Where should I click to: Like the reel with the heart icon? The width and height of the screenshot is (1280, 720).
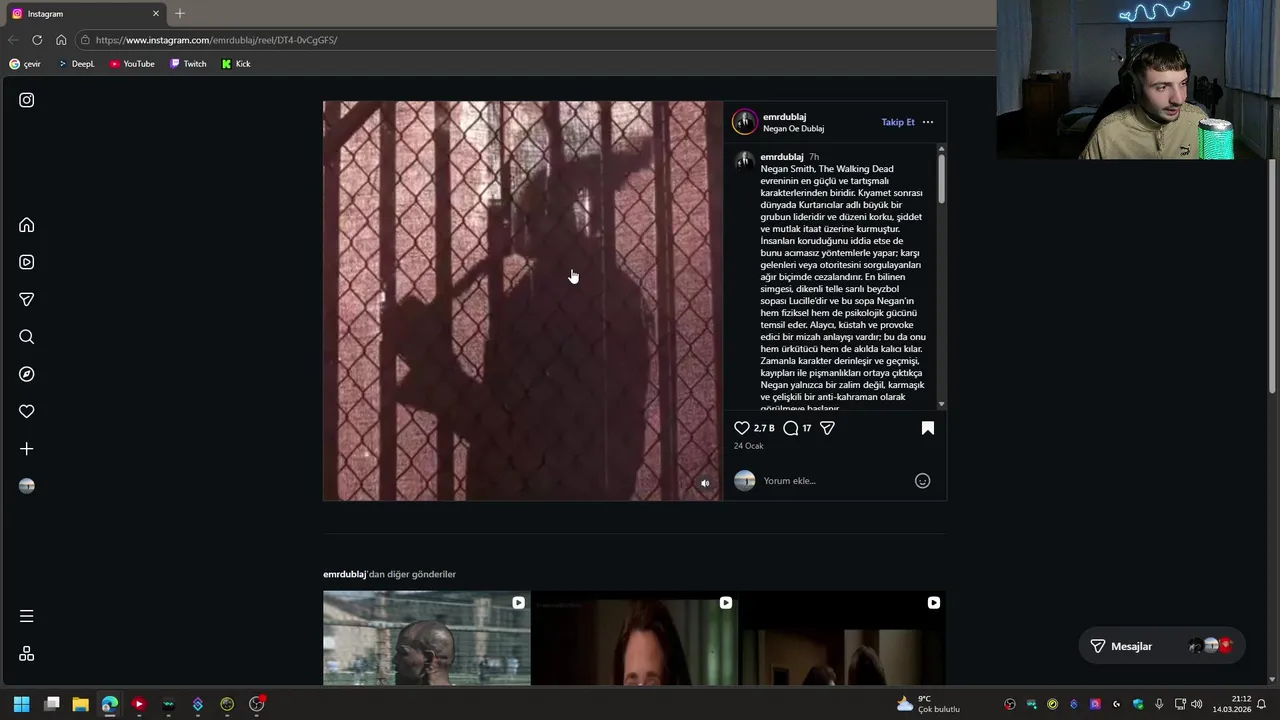(742, 428)
